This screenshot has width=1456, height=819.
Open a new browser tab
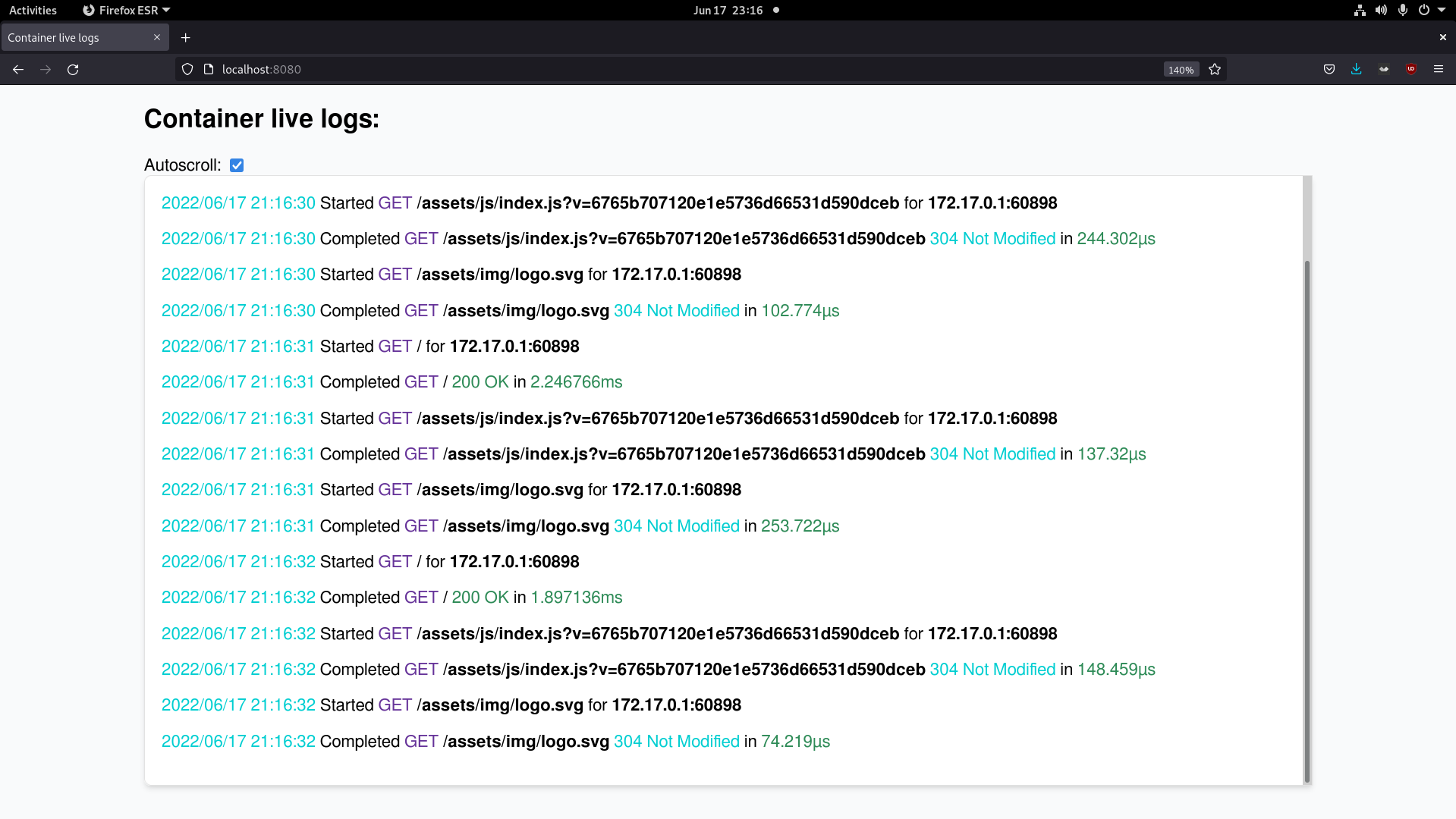(186, 37)
